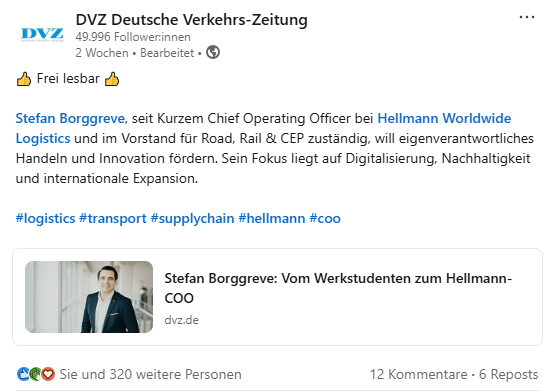View list of 320 weitere Personen reactions

(150, 374)
